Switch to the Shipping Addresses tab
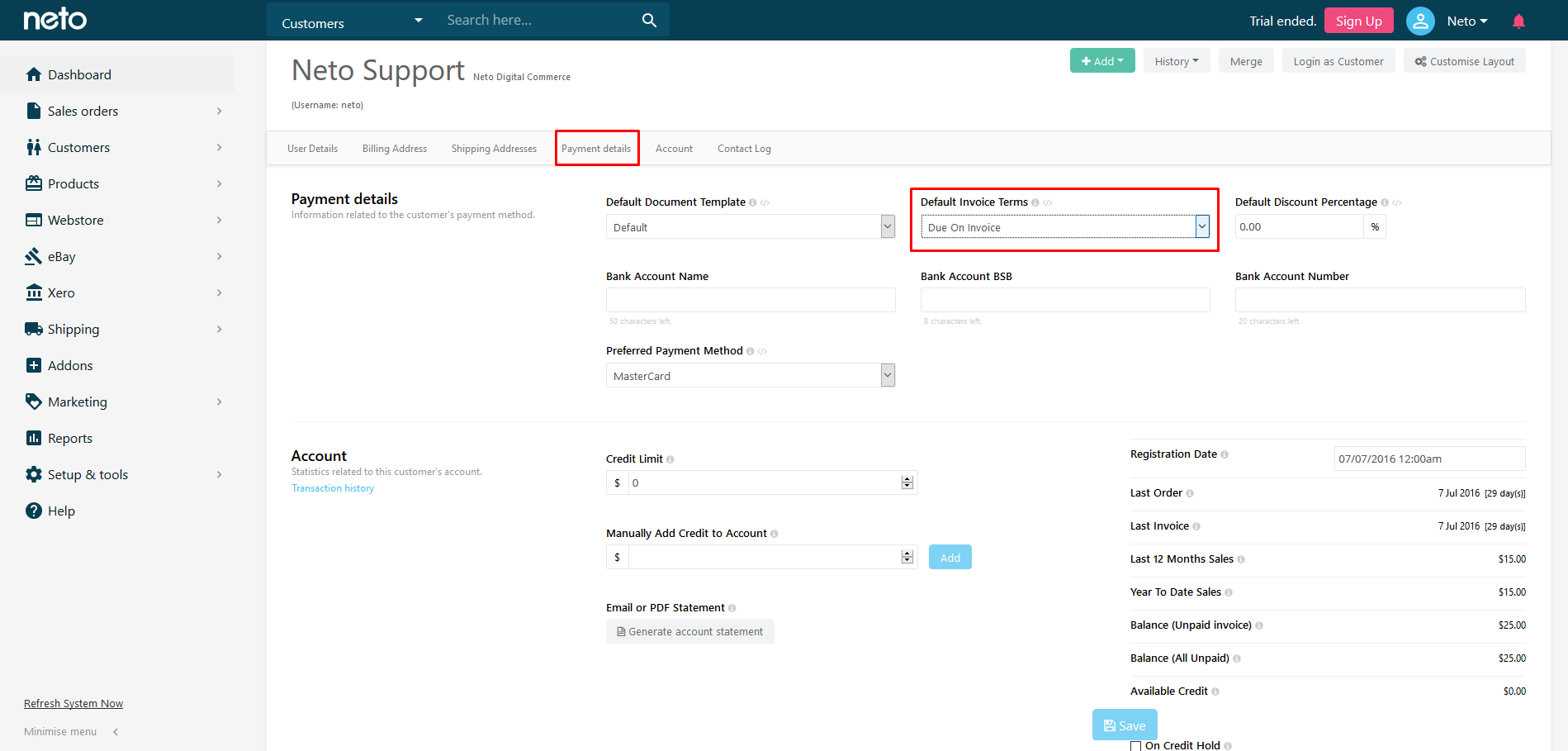Image resolution: width=1568 pixels, height=751 pixels. tap(494, 149)
